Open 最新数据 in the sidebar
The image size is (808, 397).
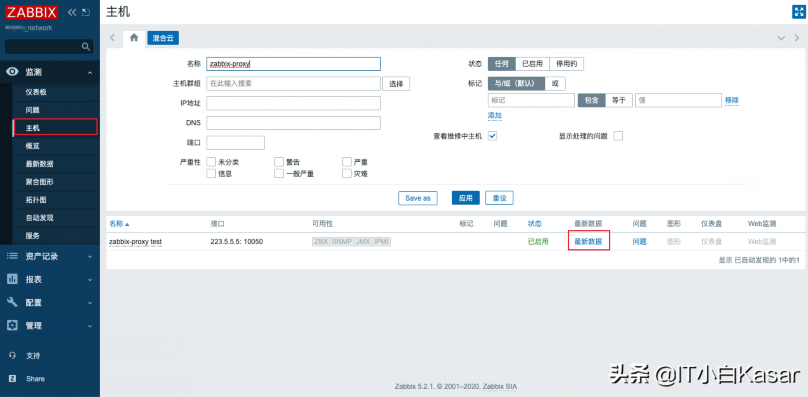tap(40, 164)
